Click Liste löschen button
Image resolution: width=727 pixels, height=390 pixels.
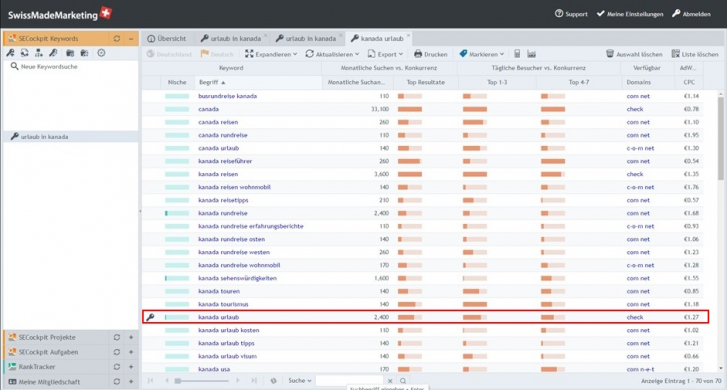click(x=695, y=54)
